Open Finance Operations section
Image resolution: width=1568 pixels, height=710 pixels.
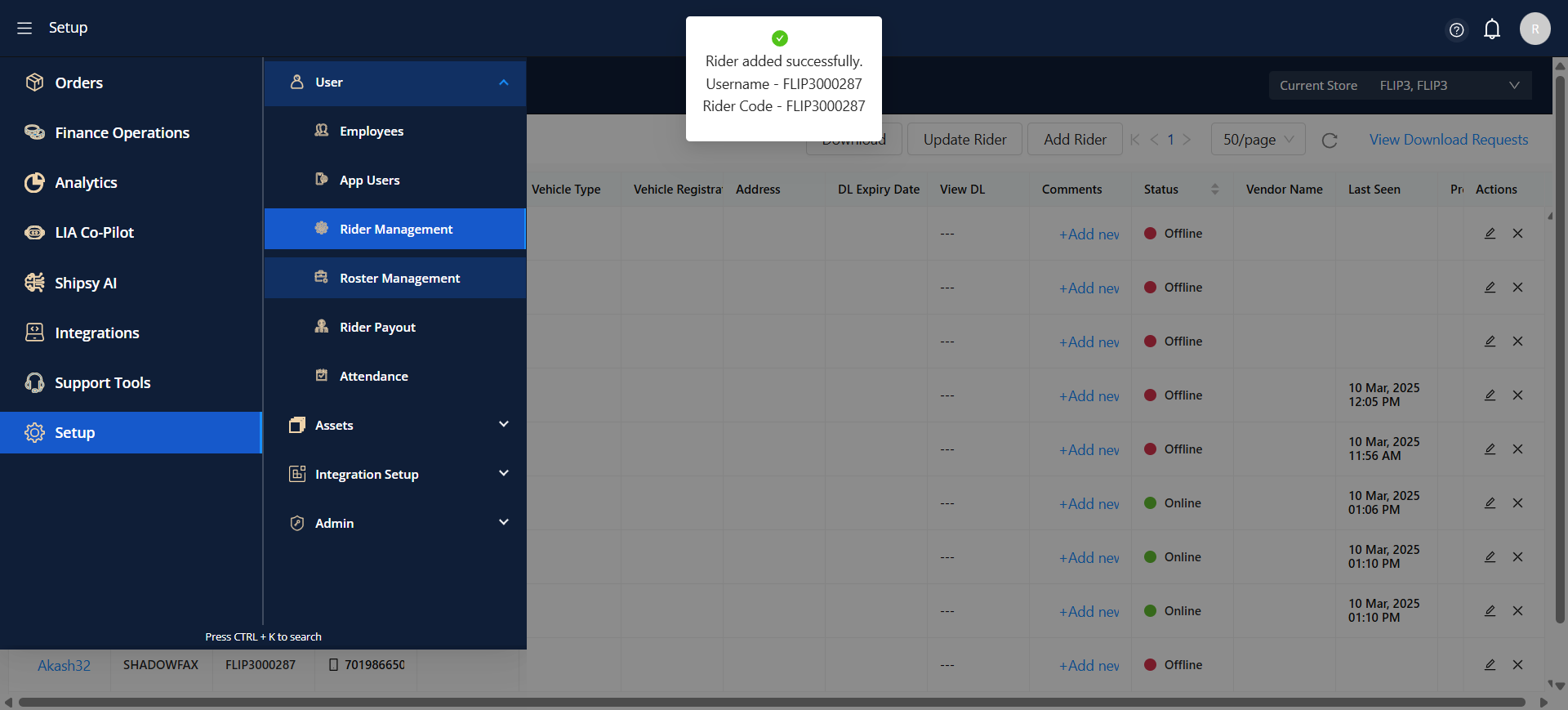point(131,132)
